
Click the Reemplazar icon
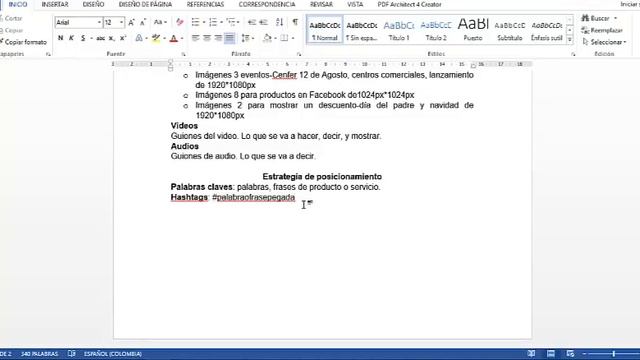coord(585,30)
